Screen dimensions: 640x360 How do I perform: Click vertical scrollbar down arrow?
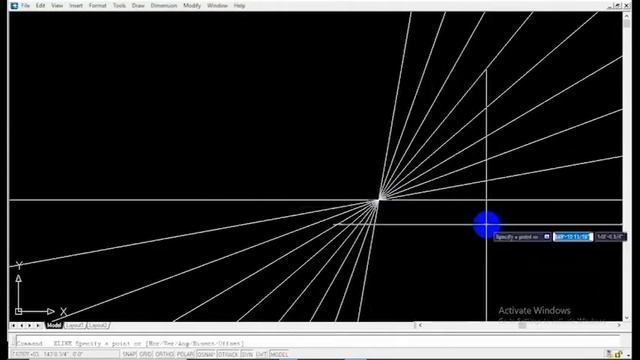coord(627,318)
